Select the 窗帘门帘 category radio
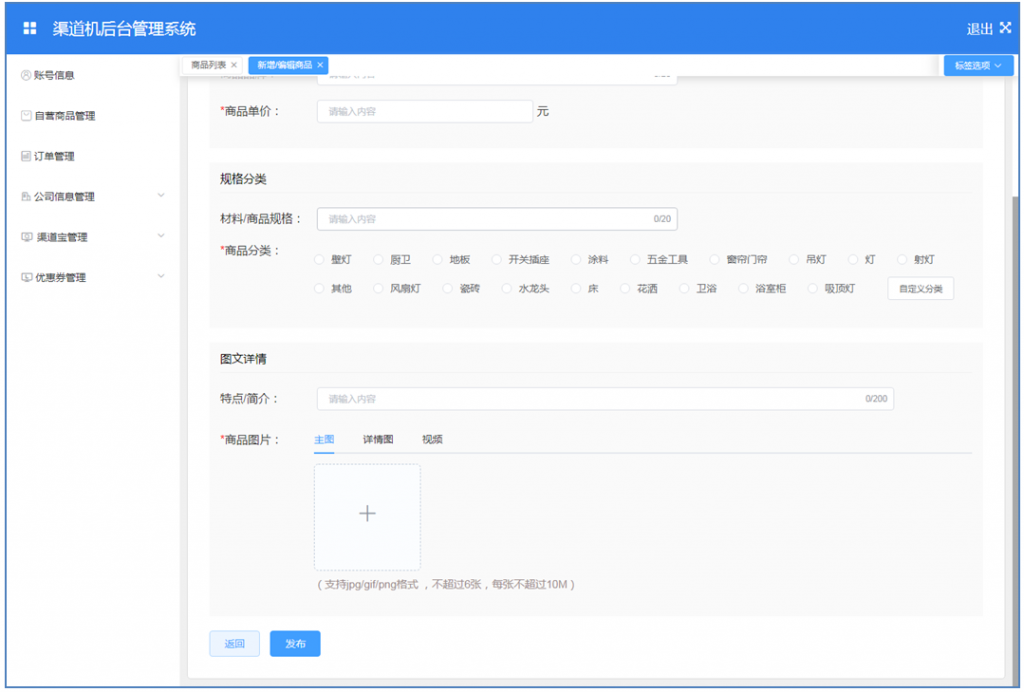 pos(714,260)
